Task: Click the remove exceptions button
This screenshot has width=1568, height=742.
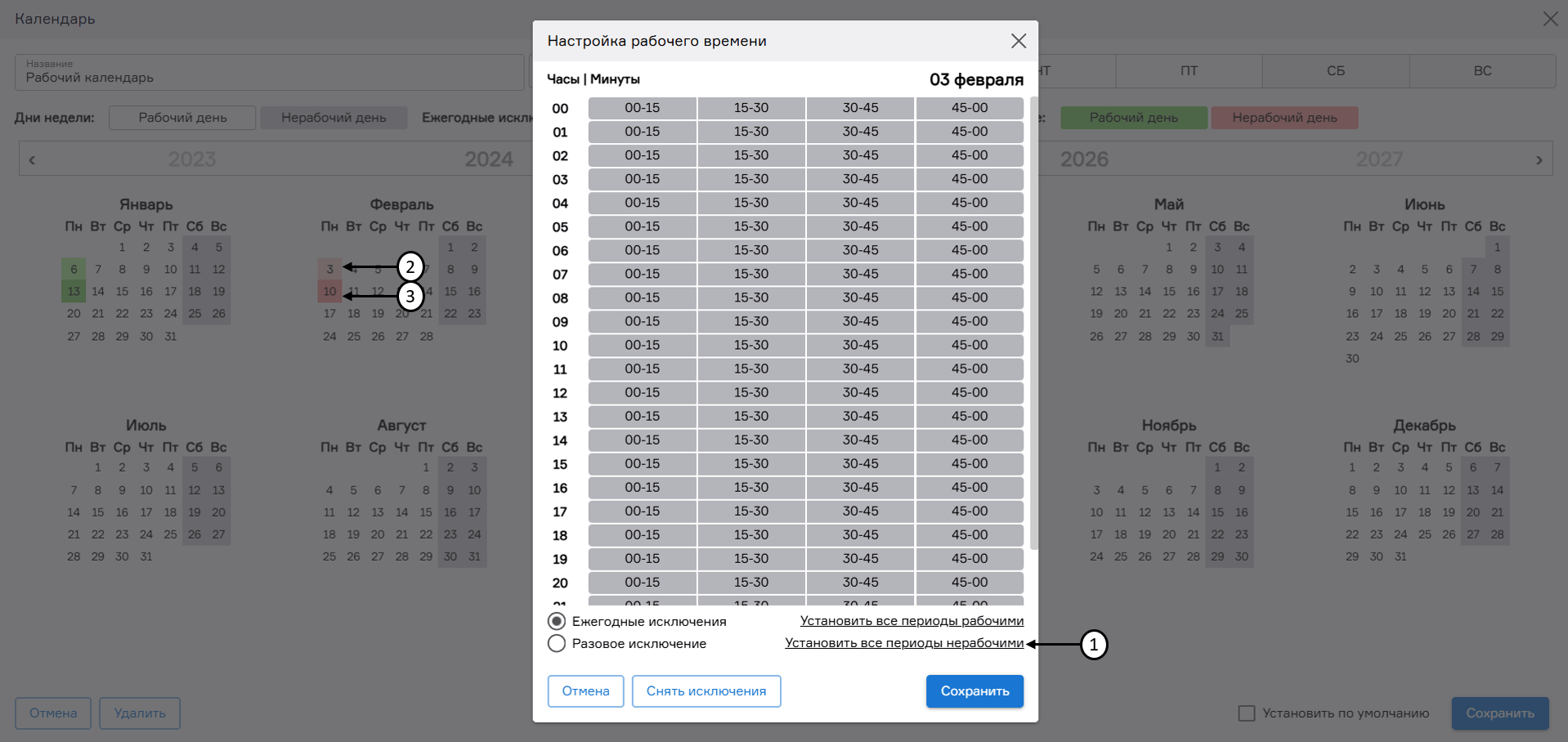Action: (706, 691)
